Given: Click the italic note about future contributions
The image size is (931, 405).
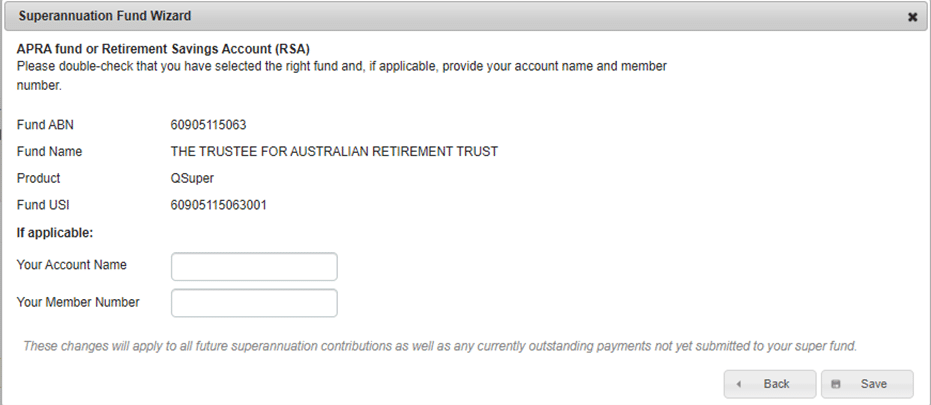Looking at the screenshot, I should pos(440,346).
